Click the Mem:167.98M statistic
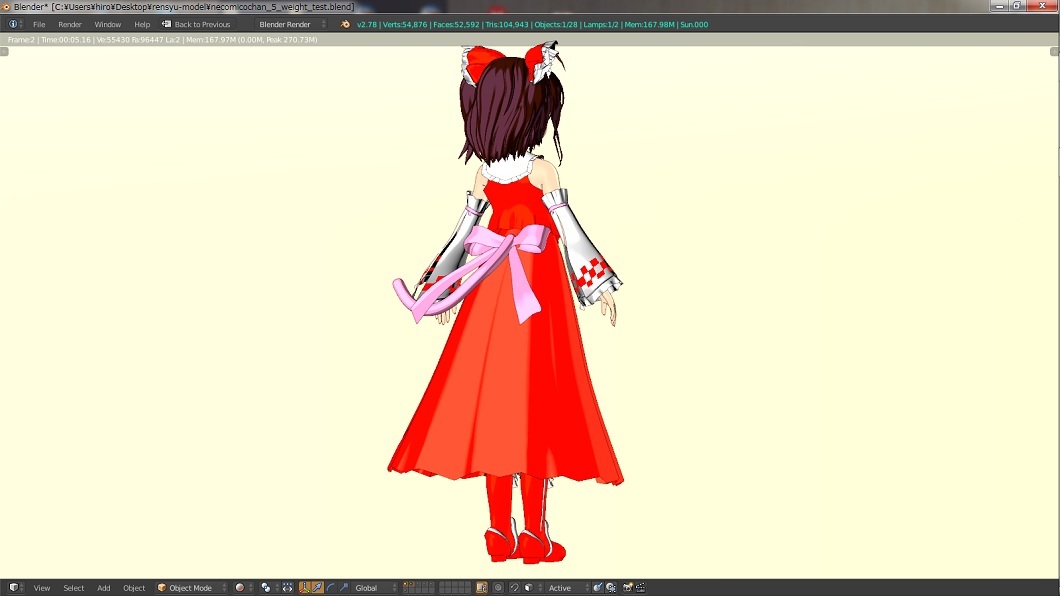 click(650, 24)
